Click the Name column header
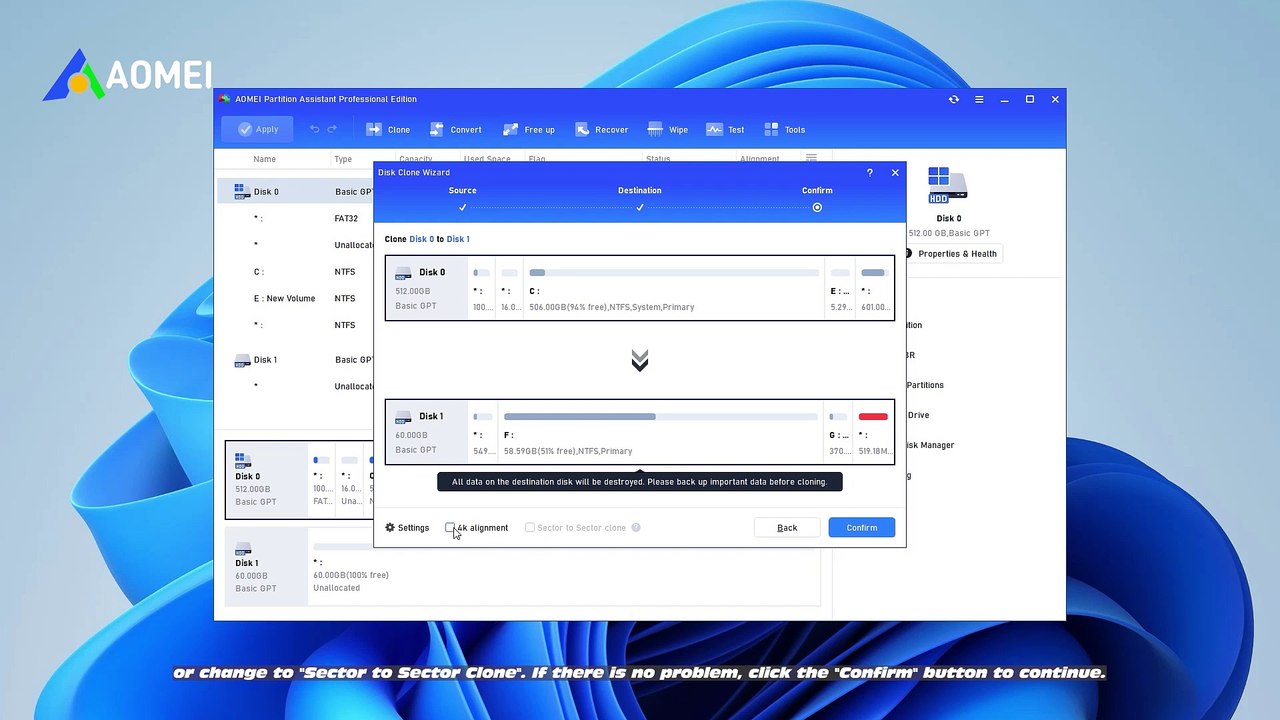Image resolution: width=1280 pixels, height=720 pixels. click(264, 159)
